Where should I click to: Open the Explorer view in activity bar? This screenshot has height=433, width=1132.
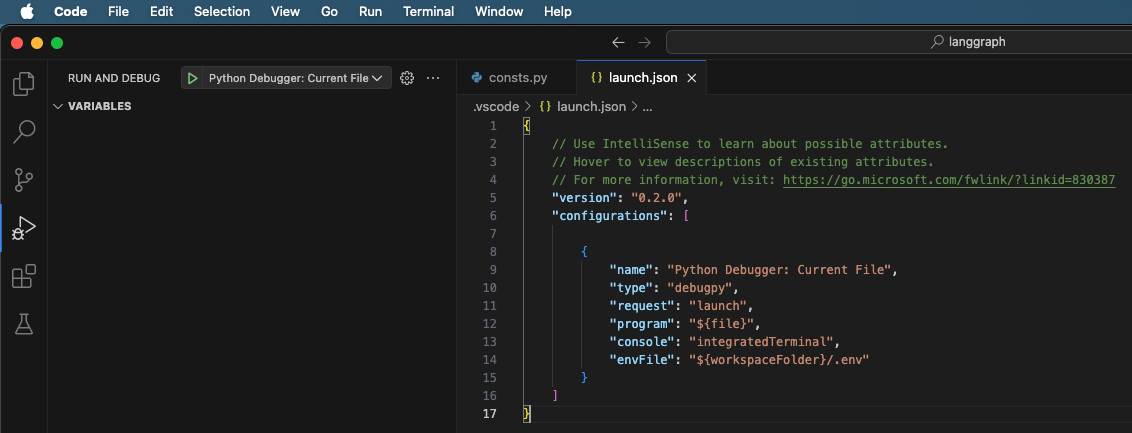[24, 84]
